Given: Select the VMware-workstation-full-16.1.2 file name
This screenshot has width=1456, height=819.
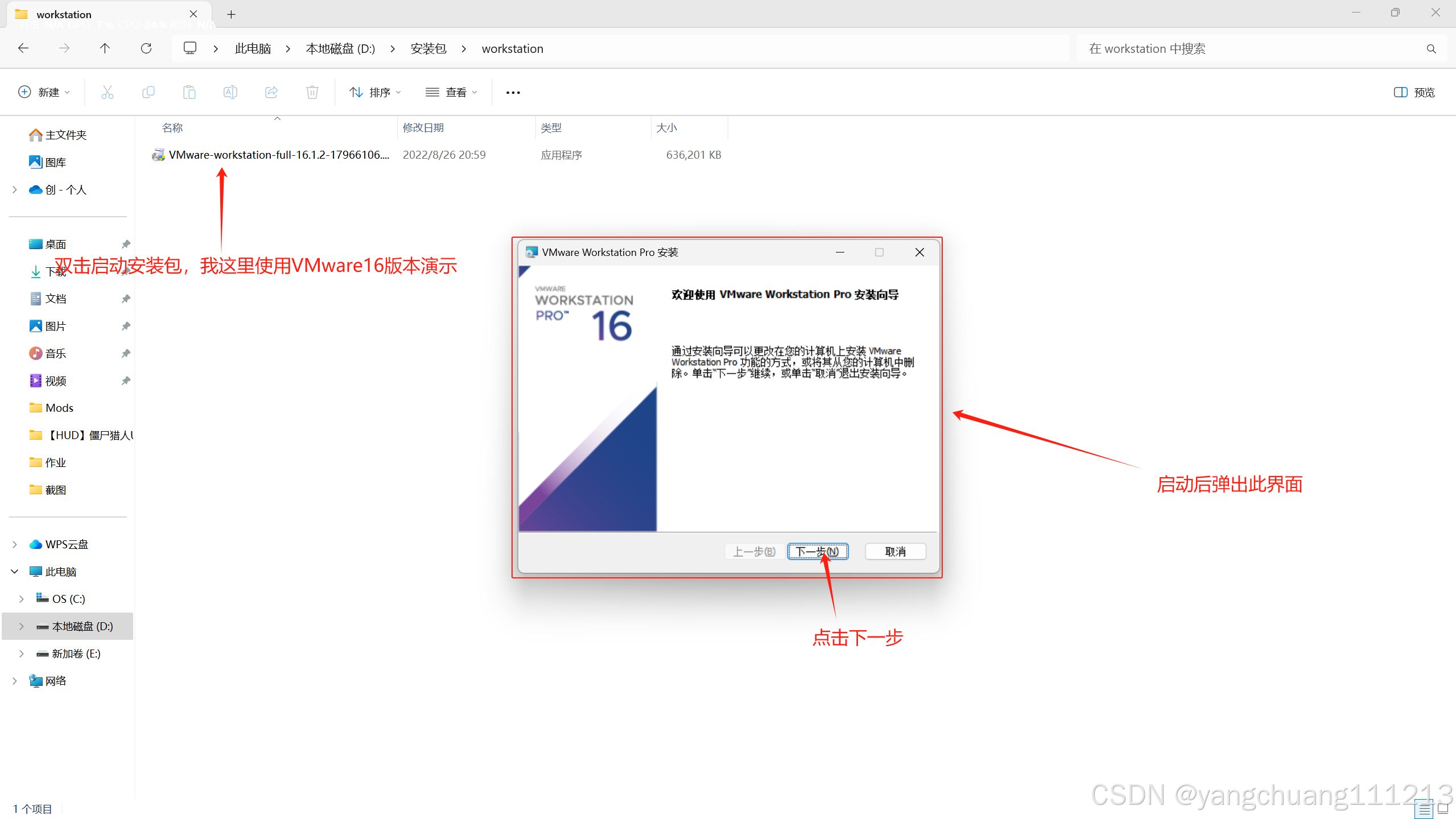Looking at the screenshot, I should (279, 155).
